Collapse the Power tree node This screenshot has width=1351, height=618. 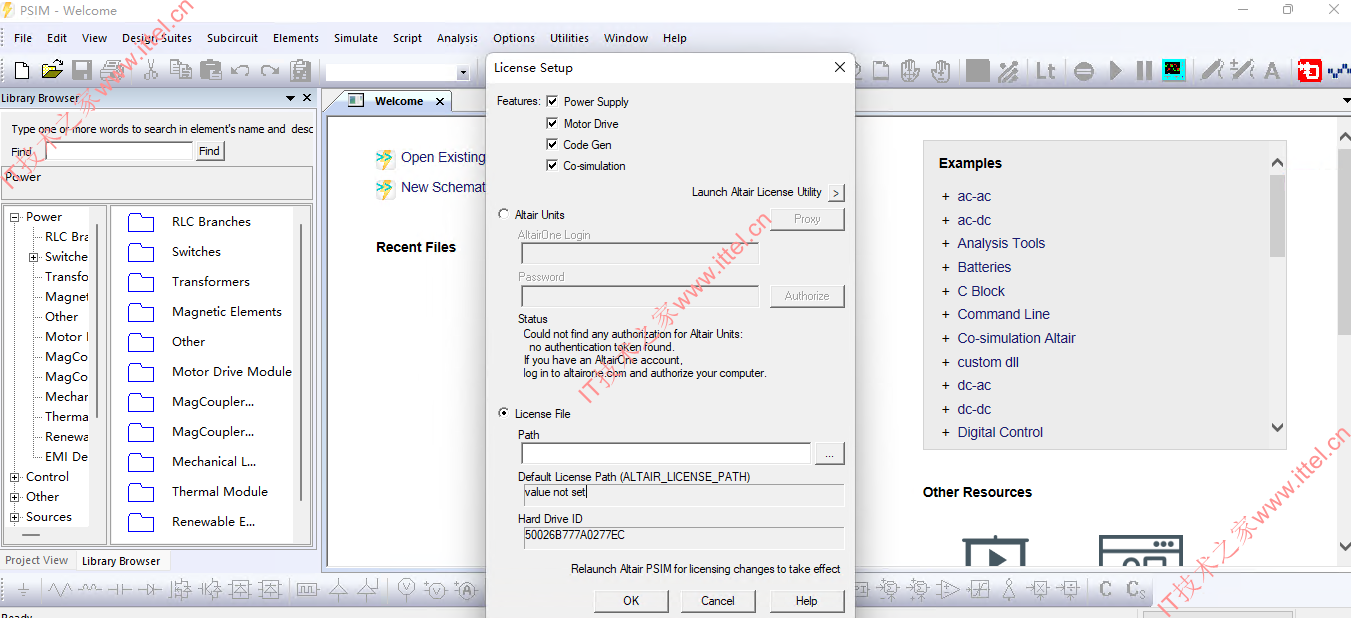coord(15,217)
